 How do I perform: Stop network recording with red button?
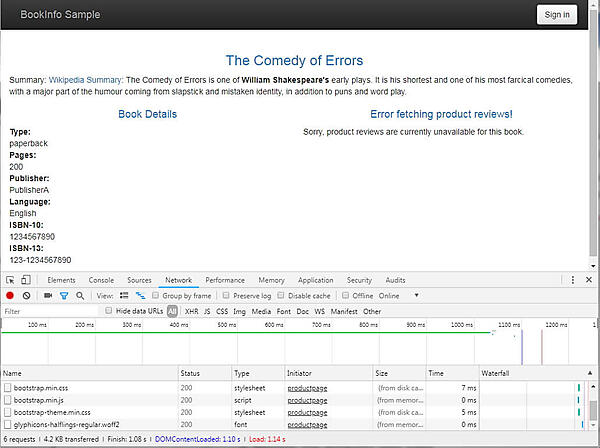(x=10, y=296)
